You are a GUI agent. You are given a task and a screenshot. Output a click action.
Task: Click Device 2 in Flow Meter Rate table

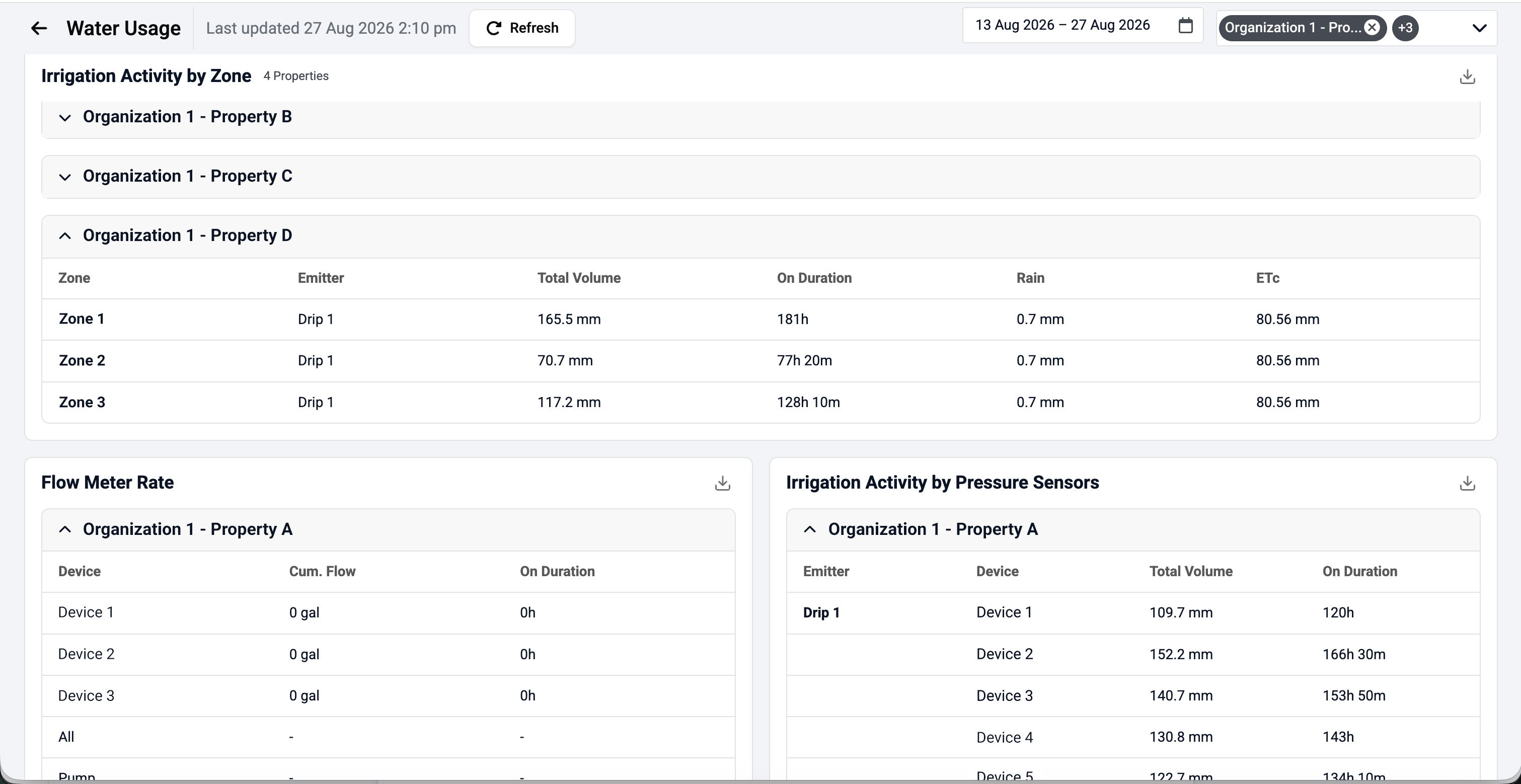coord(86,654)
